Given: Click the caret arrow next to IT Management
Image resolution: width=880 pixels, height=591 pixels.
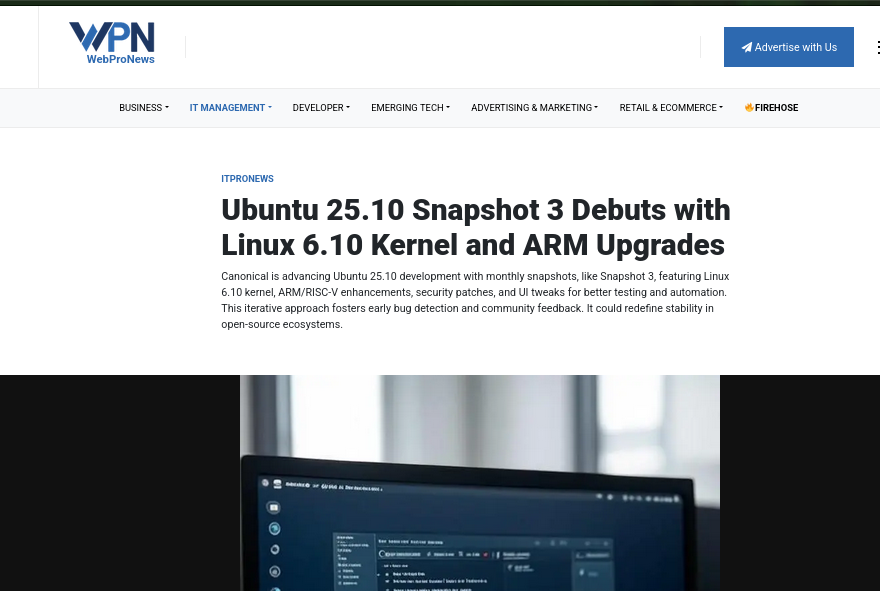Looking at the screenshot, I should point(270,108).
